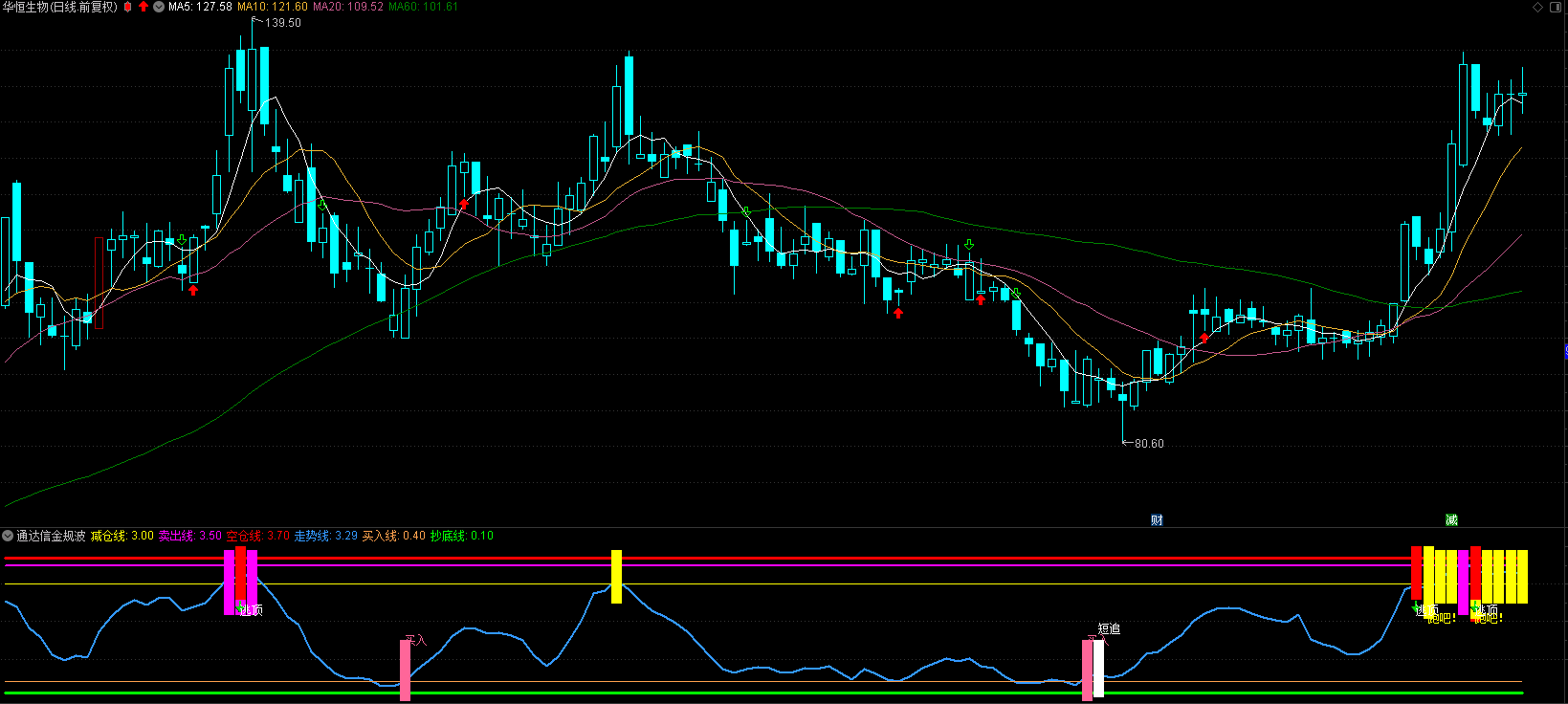
Task: Select the MA20: 109.52 legend label
Action: (348, 7)
